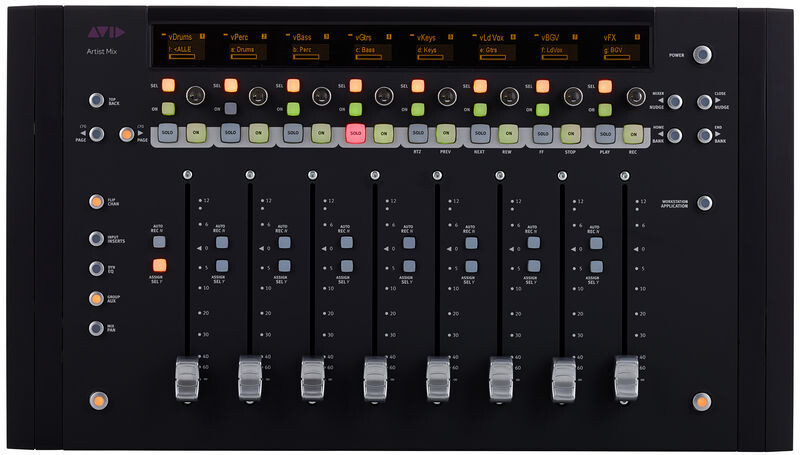Toggle the small ON button beside vDrums knob

168,109
